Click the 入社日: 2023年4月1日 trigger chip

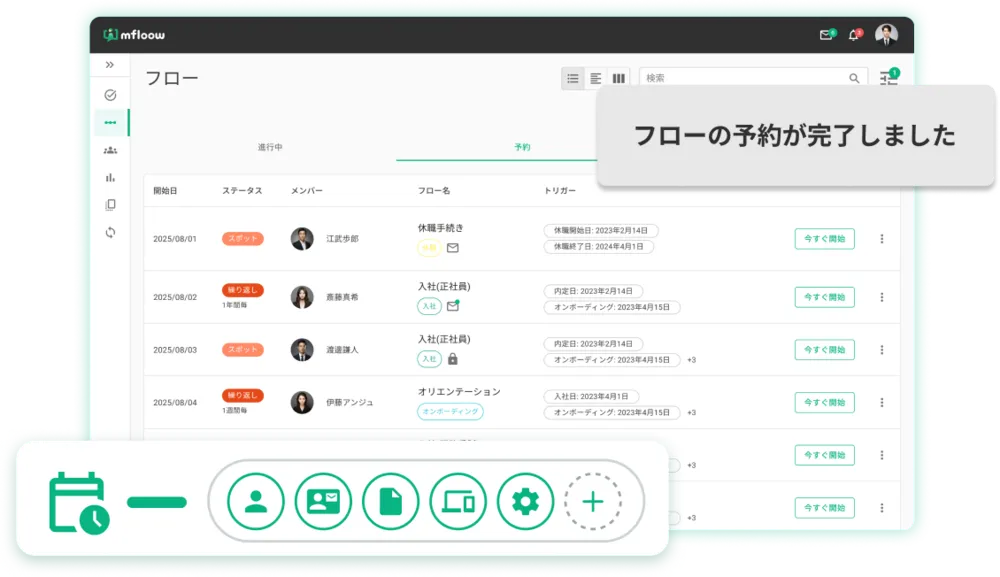pos(591,396)
